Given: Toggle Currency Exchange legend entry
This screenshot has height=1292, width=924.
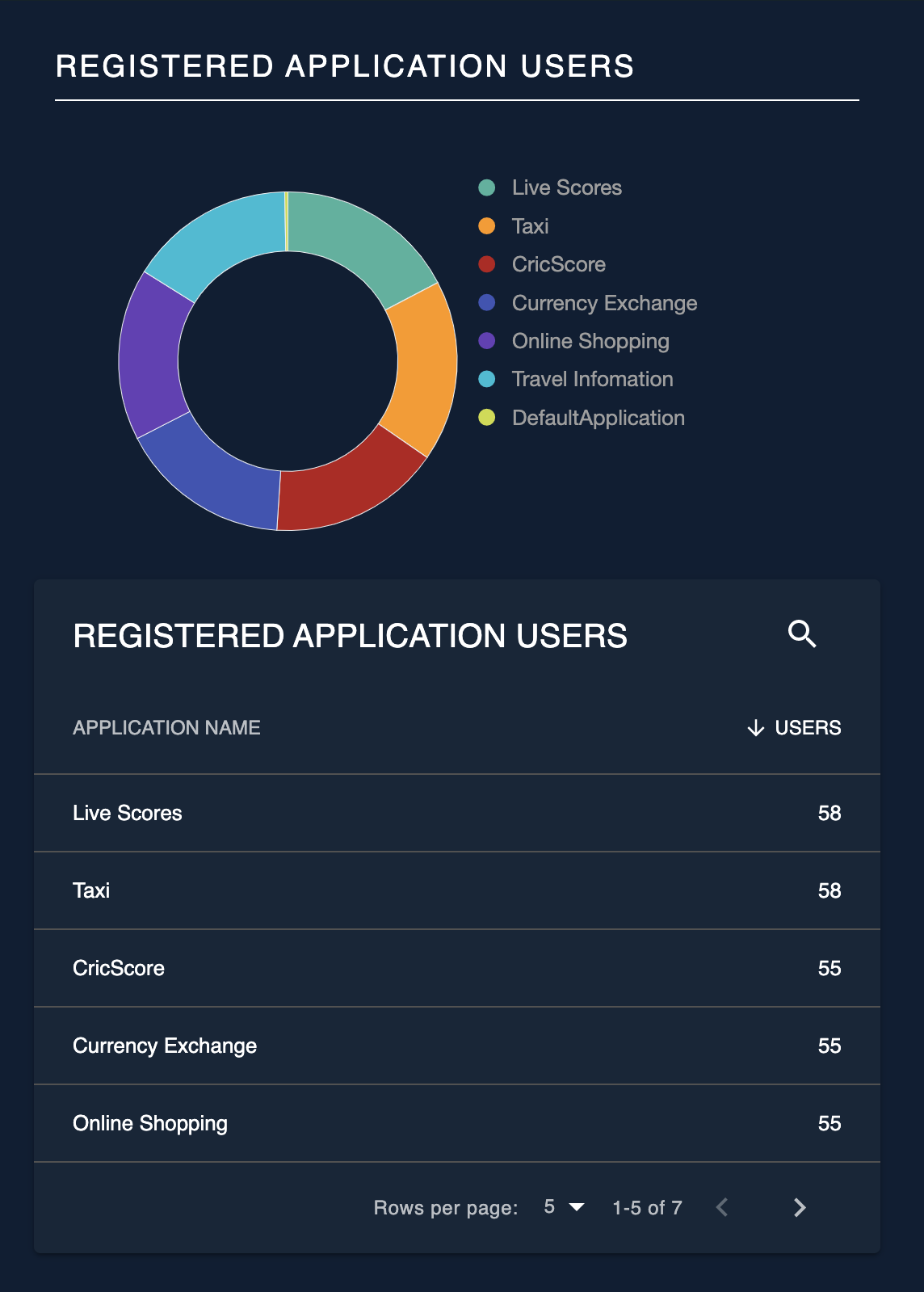Looking at the screenshot, I should pyautogui.click(x=588, y=303).
